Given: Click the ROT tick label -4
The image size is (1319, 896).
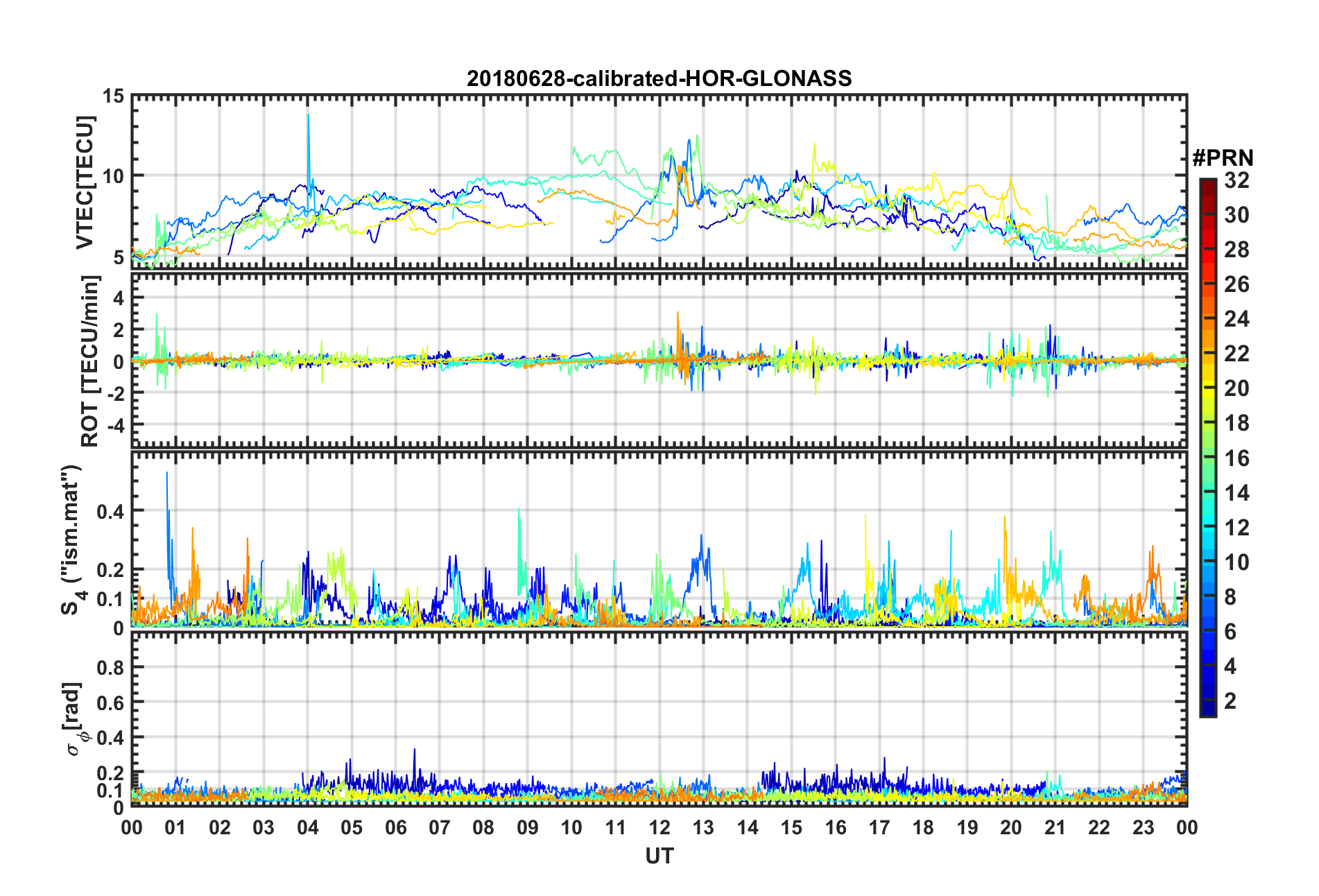Looking at the screenshot, I should click(116, 424).
